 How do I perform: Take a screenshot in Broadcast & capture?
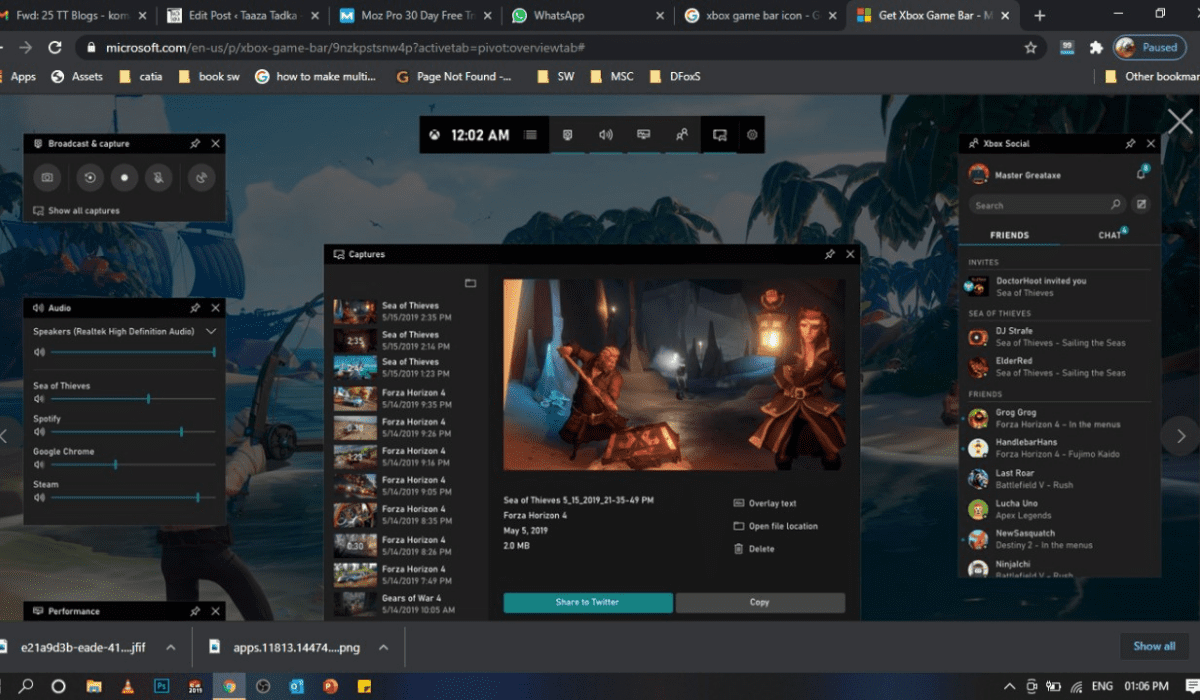click(47, 178)
